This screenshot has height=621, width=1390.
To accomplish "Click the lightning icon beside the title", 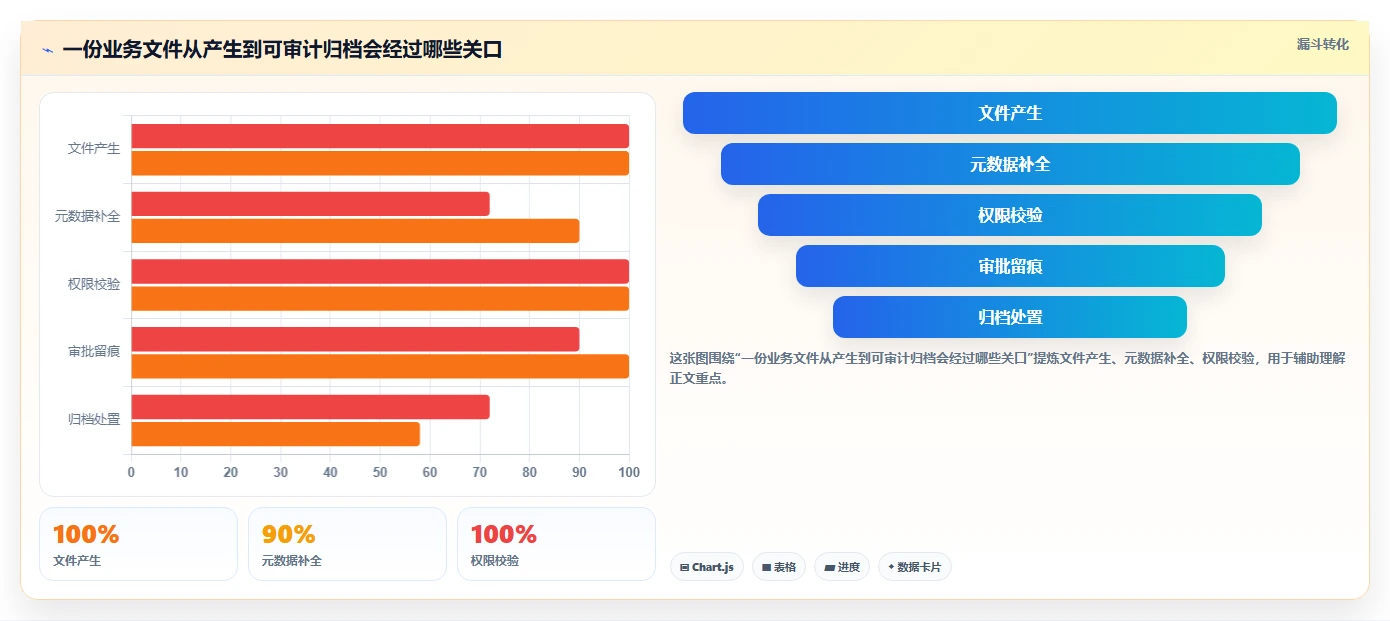I will coord(47,50).
